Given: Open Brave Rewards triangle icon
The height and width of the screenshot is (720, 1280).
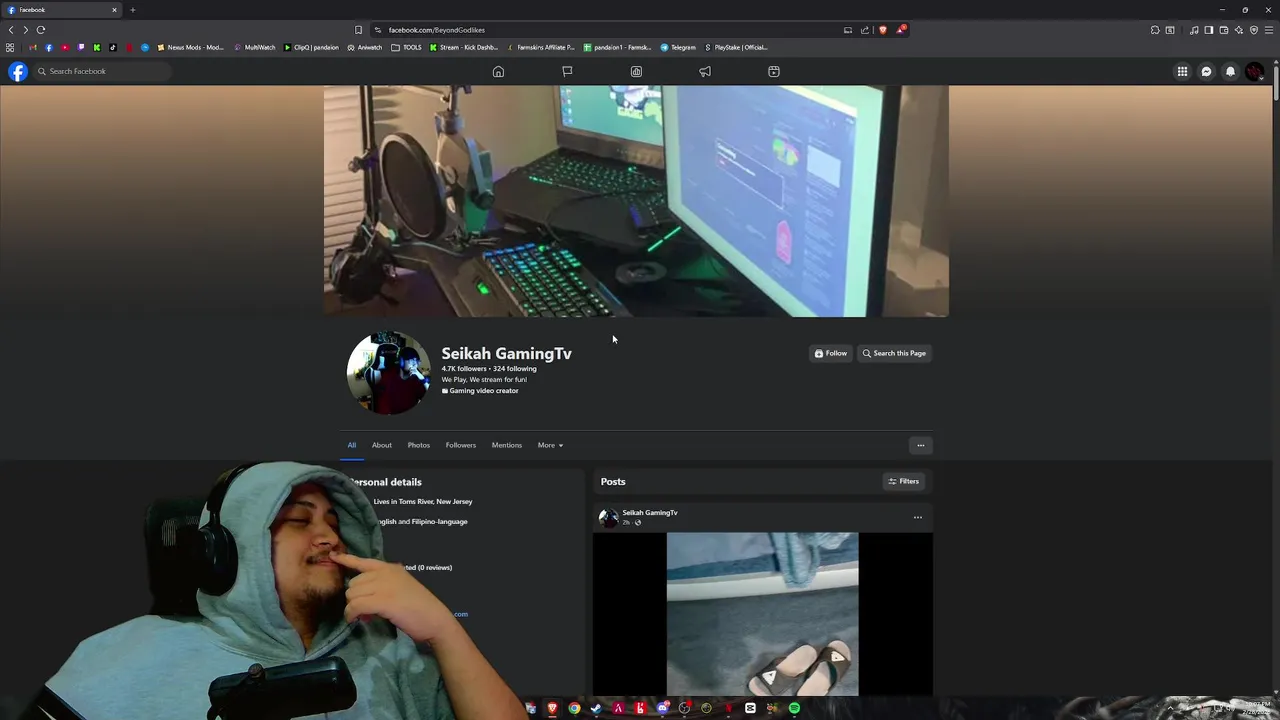Looking at the screenshot, I should click(x=900, y=30).
